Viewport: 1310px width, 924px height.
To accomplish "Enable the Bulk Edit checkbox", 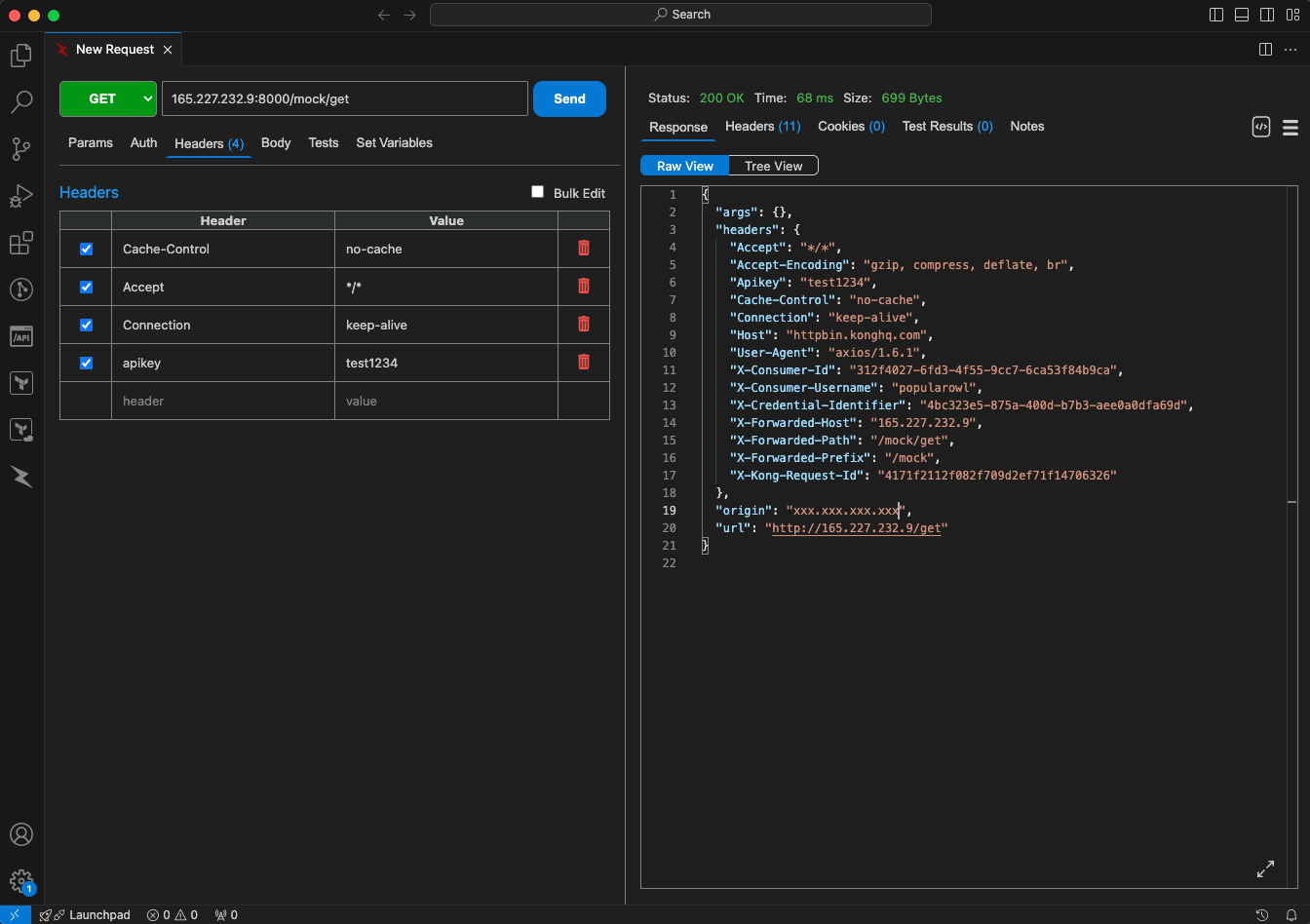I will [537, 192].
